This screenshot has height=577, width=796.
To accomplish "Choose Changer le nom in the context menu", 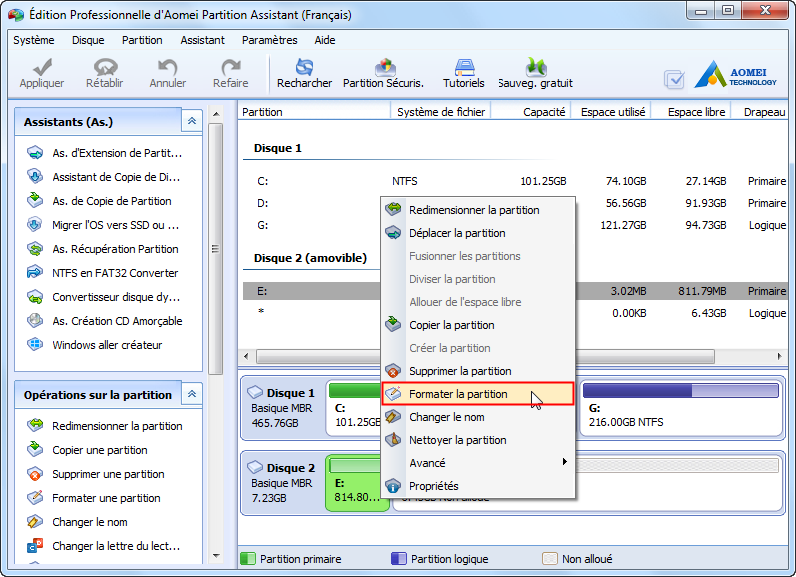I will click(x=478, y=417).
